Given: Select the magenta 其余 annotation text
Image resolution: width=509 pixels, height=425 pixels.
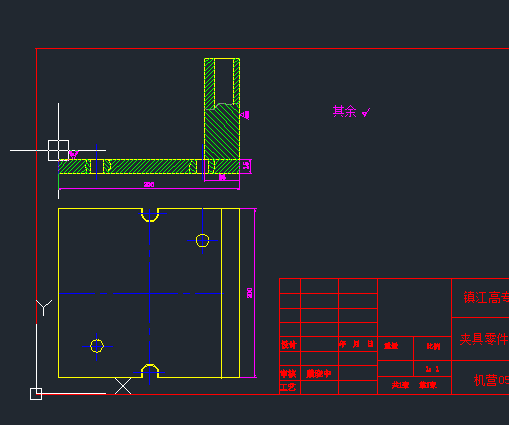Looking at the screenshot, I should tap(344, 111).
